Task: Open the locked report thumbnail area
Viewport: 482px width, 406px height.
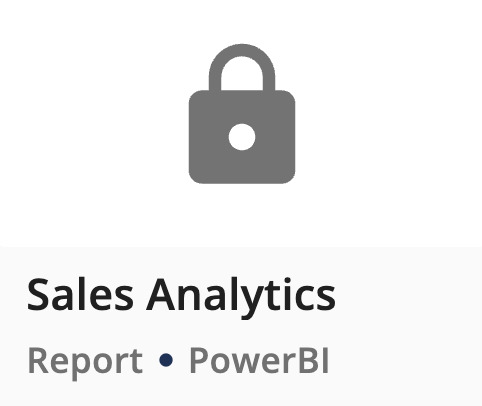Action: [x=241, y=123]
